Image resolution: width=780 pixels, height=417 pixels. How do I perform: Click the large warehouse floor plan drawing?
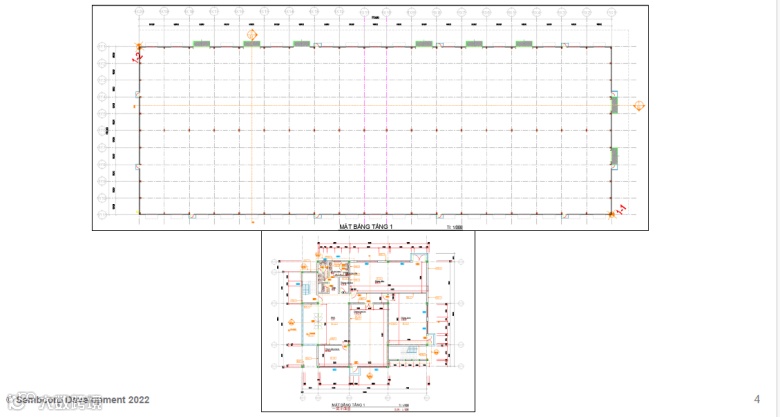point(370,118)
